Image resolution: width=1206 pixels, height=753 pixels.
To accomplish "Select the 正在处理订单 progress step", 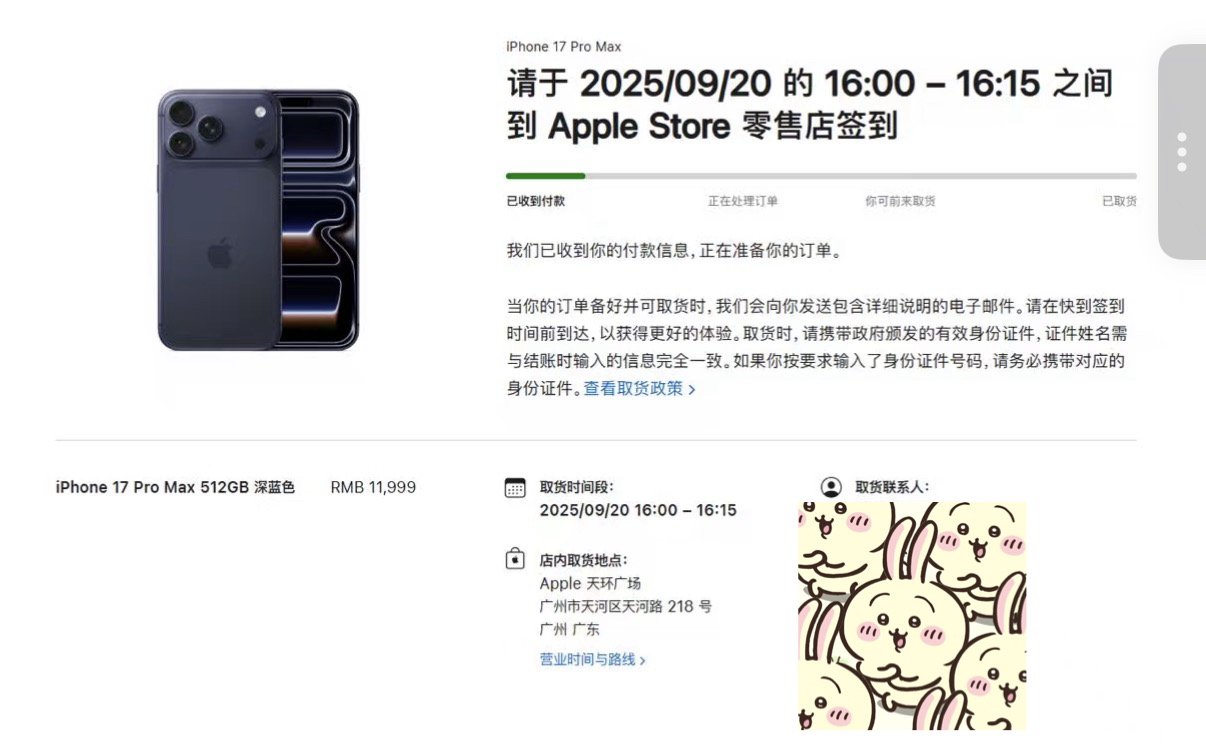I will point(743,201).
